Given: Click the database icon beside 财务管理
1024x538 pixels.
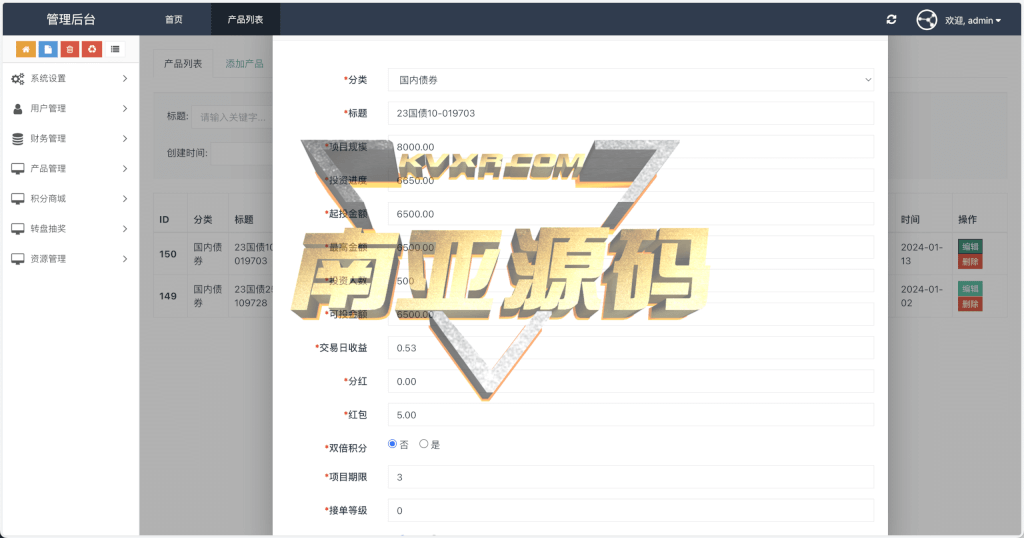Looking at the screenshot, I should [18, 138].
